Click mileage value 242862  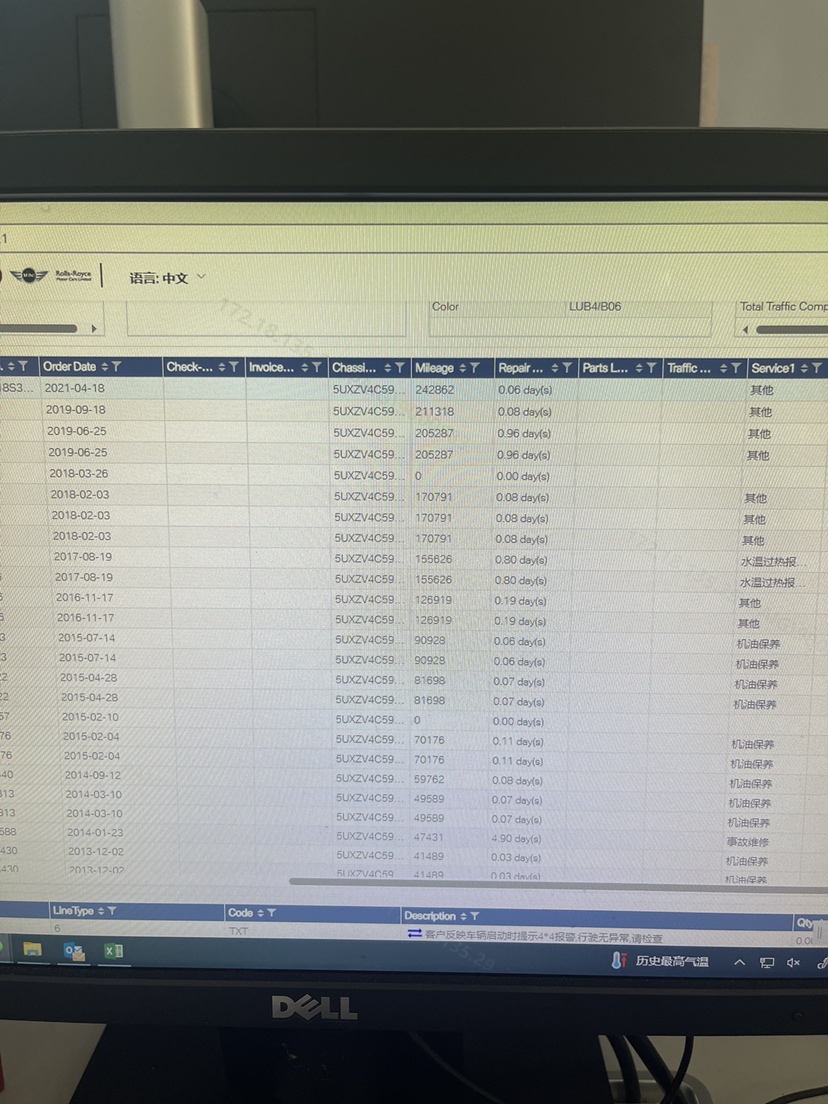434,389
